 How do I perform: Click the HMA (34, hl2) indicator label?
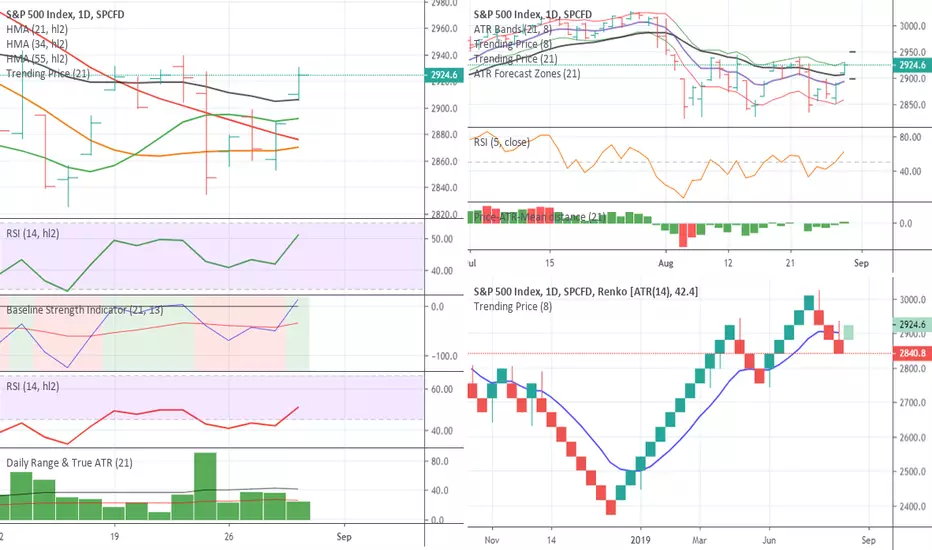click(x=37, y=44)
